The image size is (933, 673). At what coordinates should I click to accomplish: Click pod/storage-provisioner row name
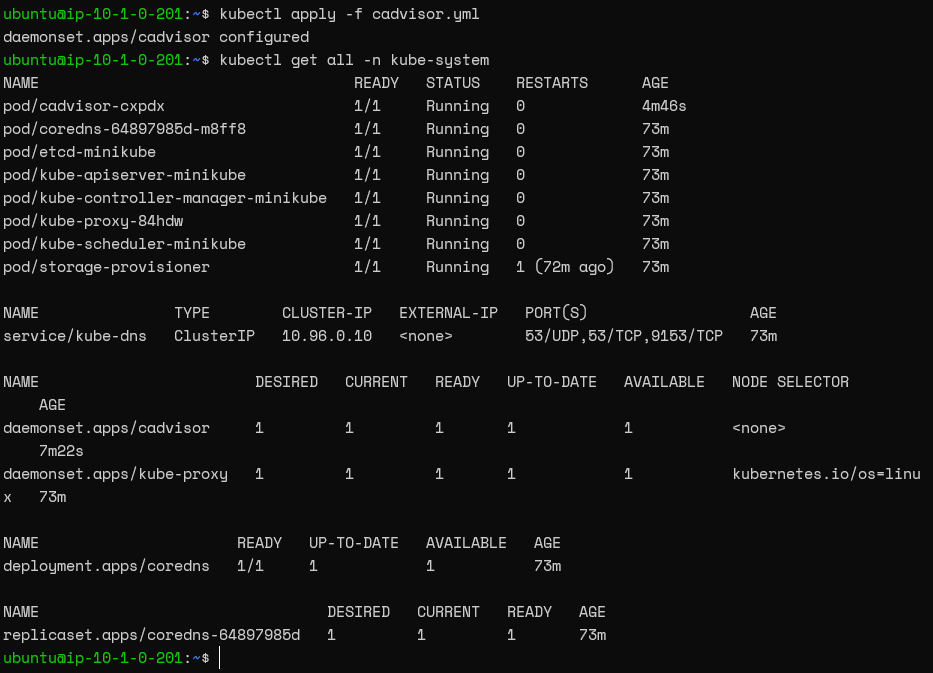coord(106,267)
